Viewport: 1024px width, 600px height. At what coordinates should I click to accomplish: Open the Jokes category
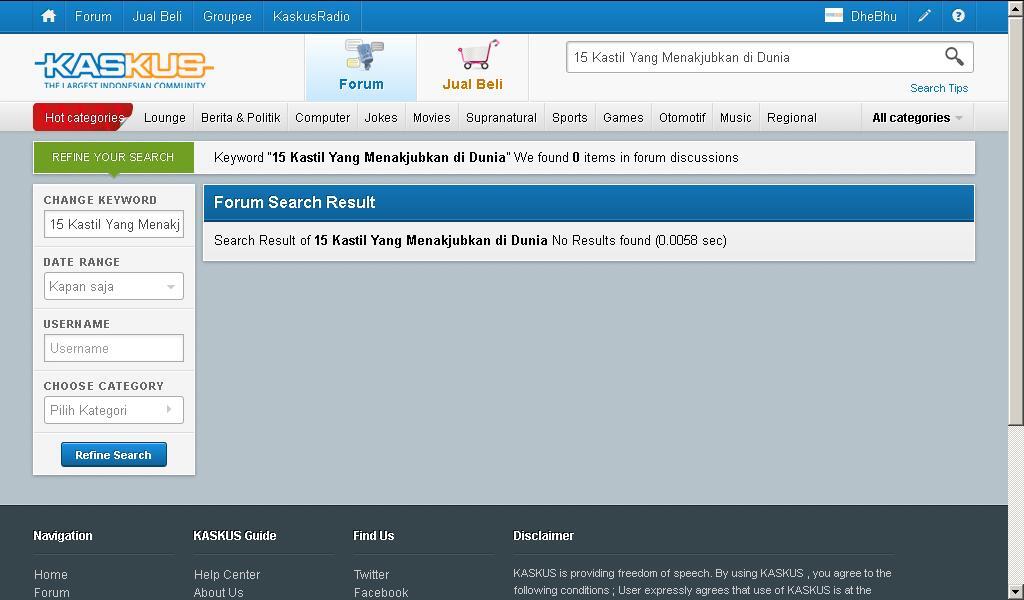[381, 118]
